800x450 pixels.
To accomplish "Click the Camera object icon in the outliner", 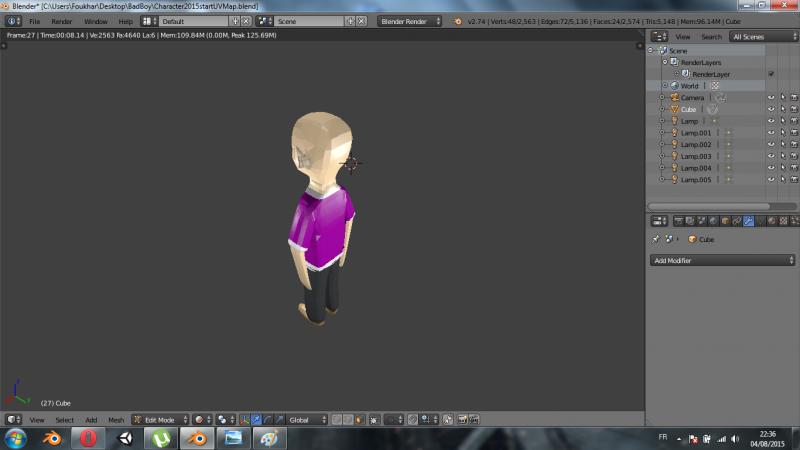I will pos(674,98).
